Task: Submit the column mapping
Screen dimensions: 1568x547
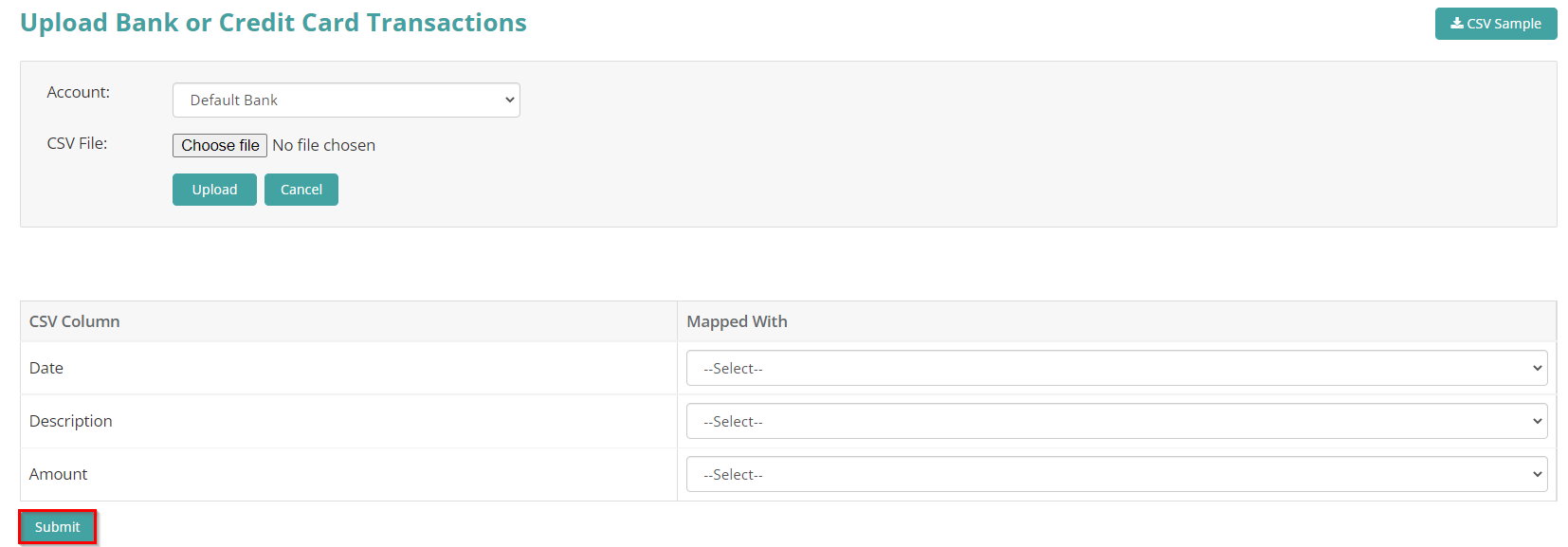Action: point(58,527)
